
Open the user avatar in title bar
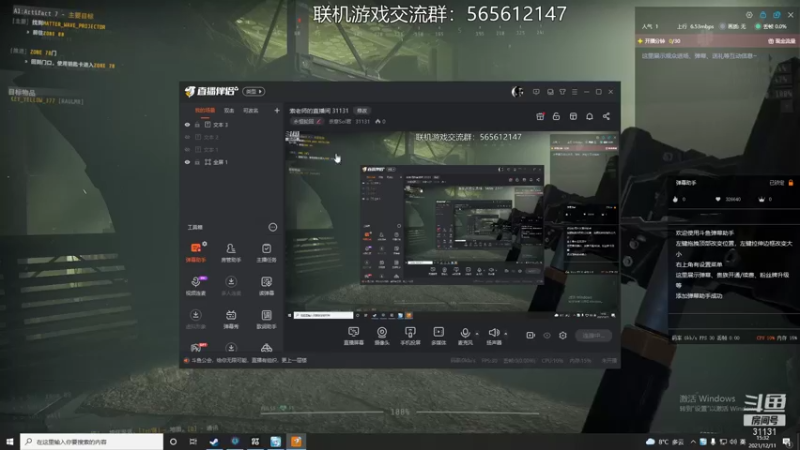tap(517, 92)
